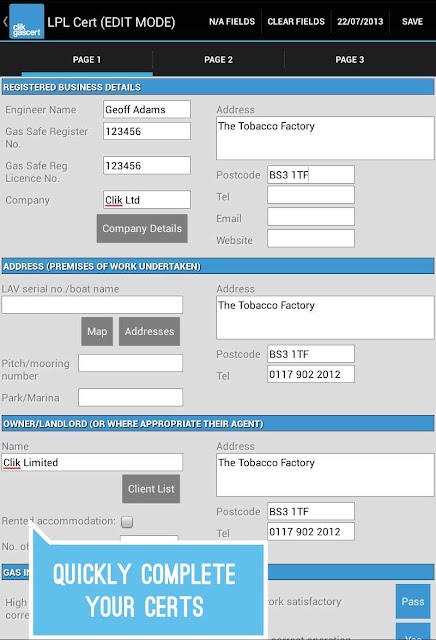The image size is (436, 640).
Task: Focus the owner Name field containing Clik Limited
Action: pos(92,462)
